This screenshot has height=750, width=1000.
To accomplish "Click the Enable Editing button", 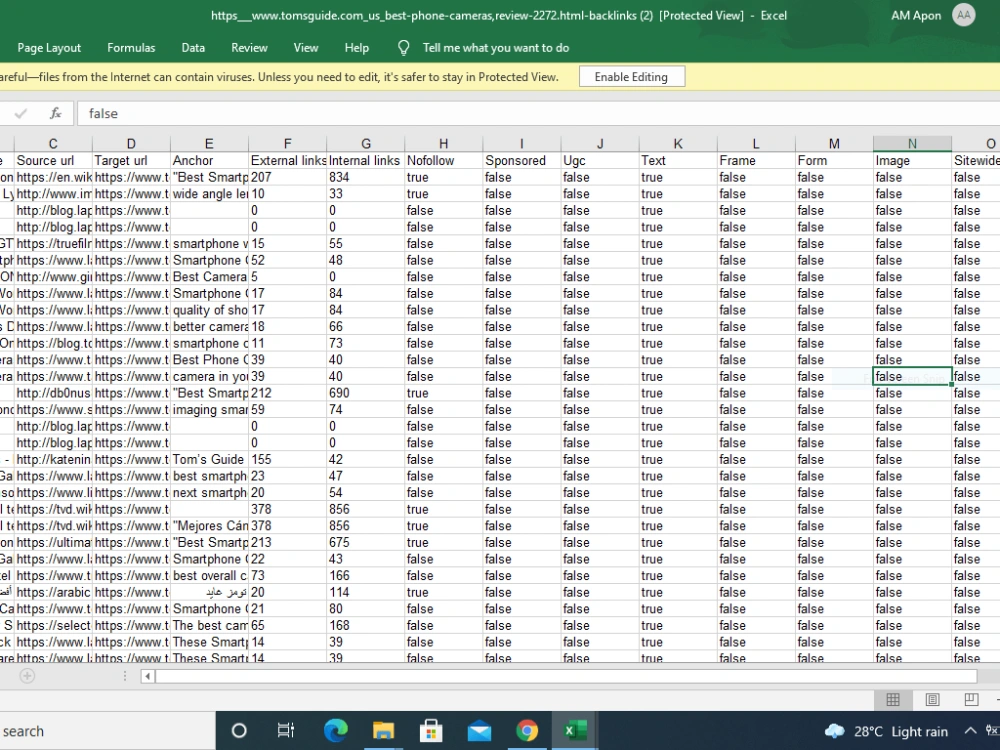I will 631,77.
